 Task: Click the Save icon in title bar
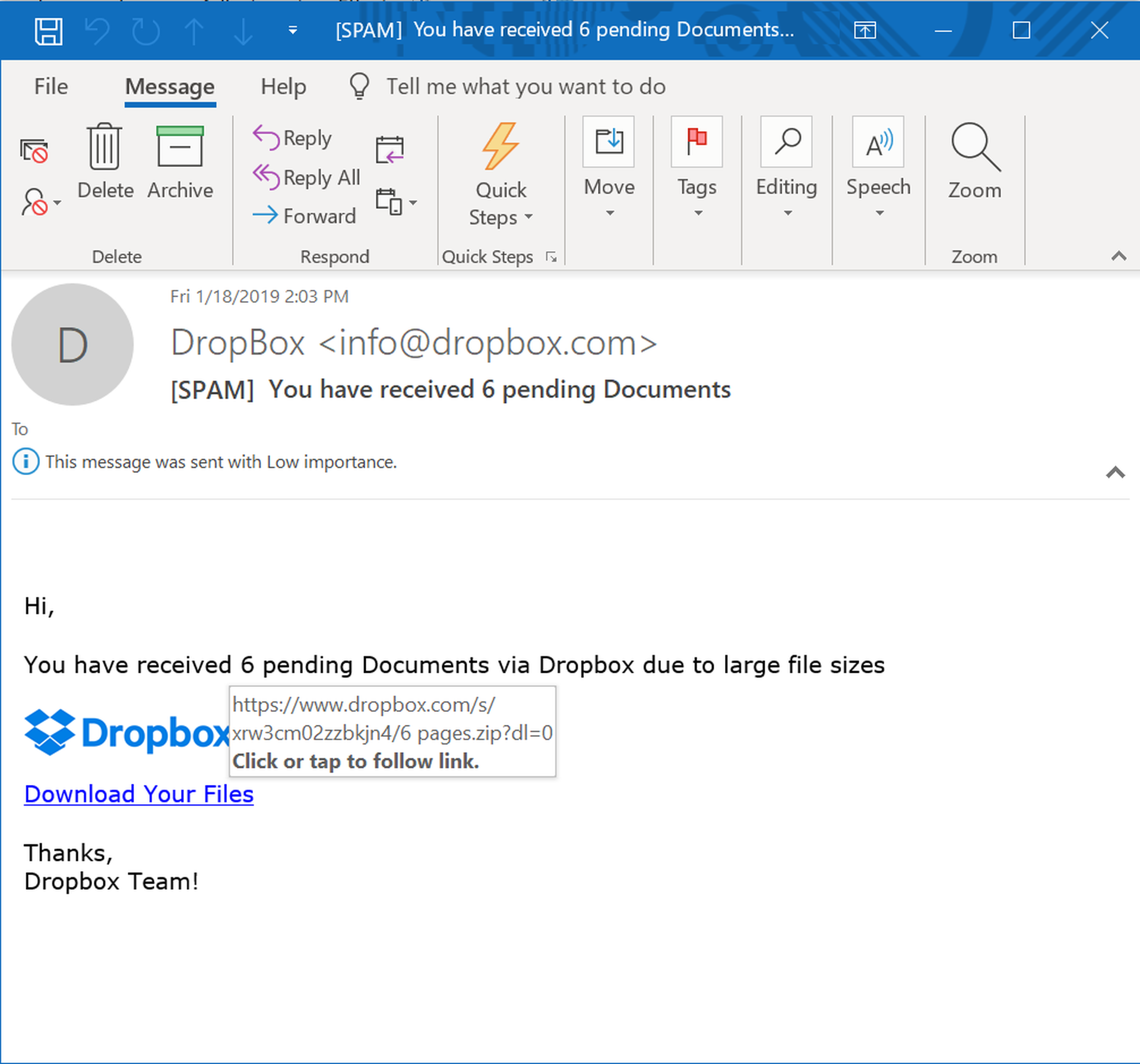click(x=49, y=31)
